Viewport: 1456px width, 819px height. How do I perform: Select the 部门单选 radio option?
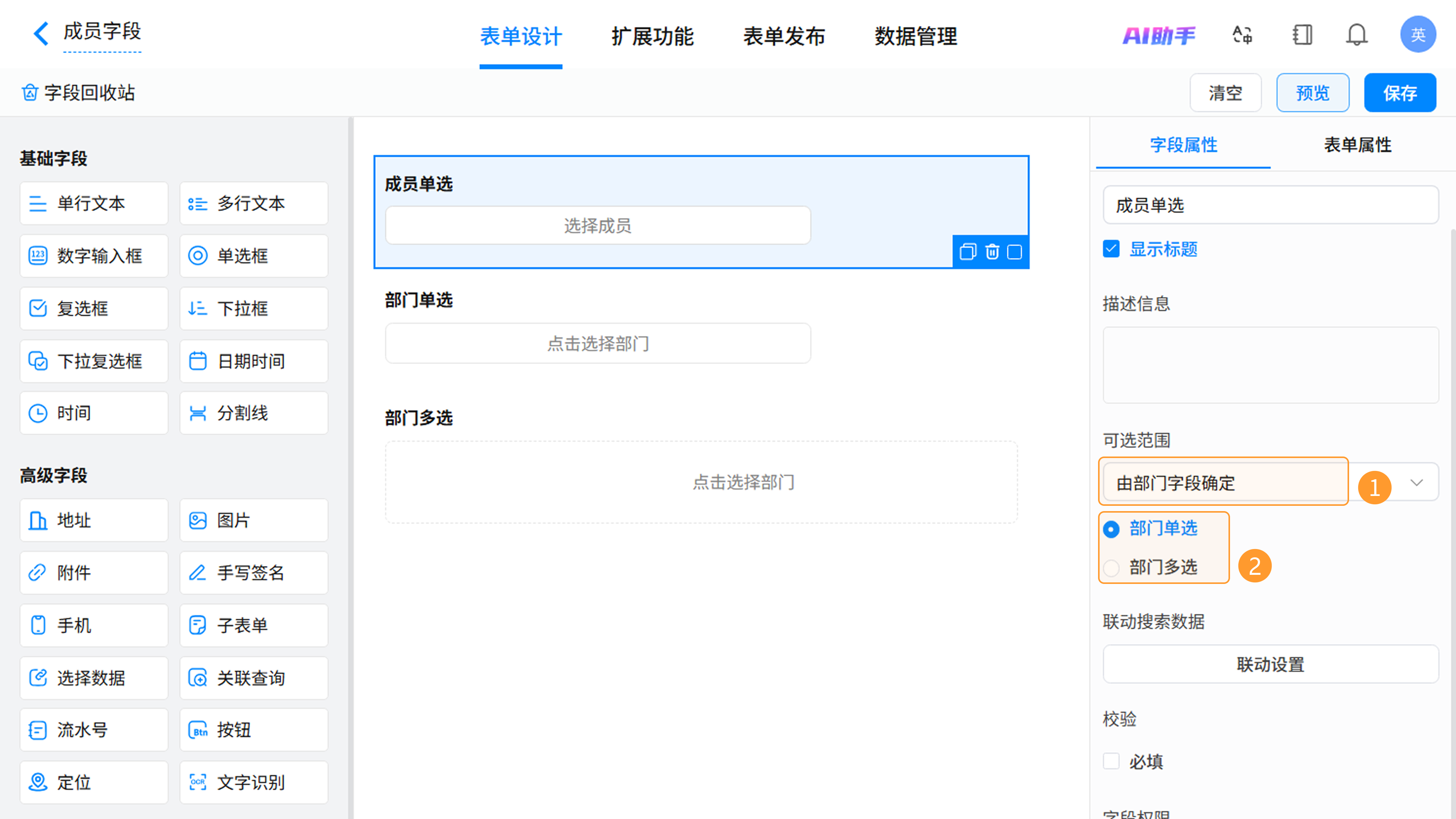coord(1111,529)
